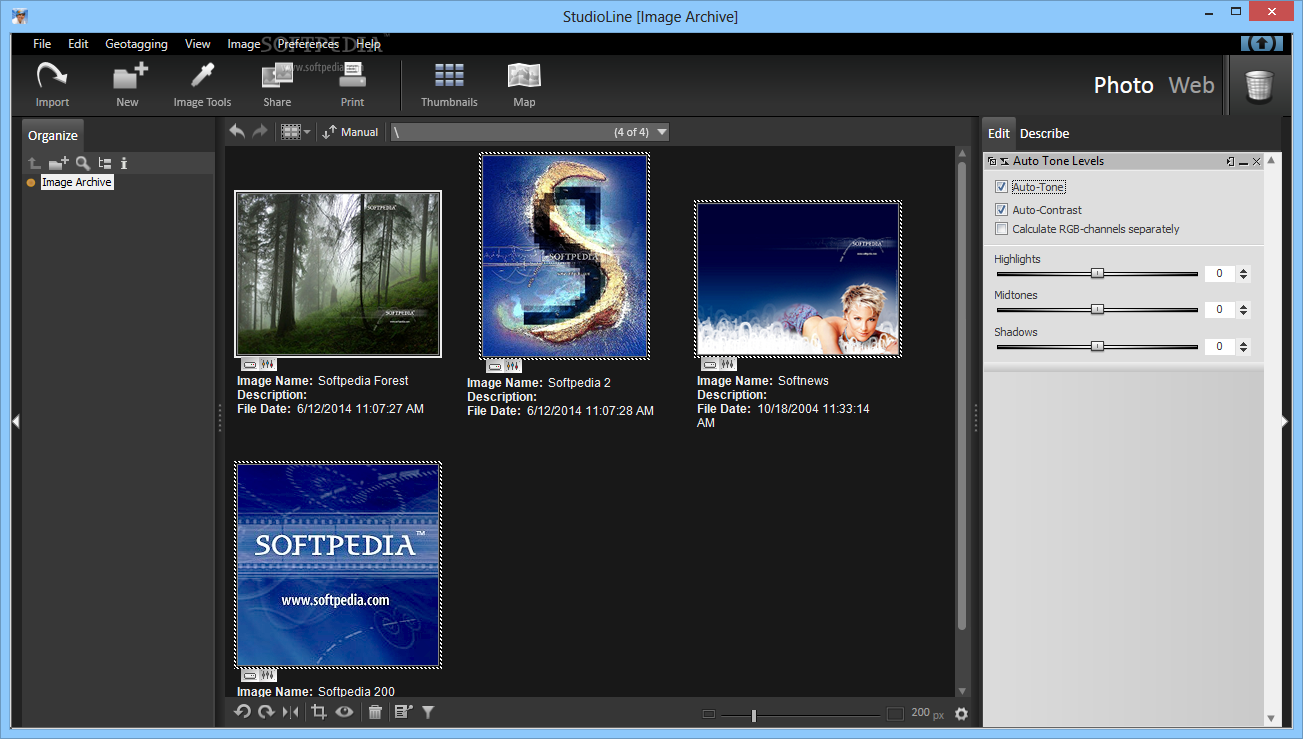Click the Midtones slider handle

pyautogui.click(x=1097, y=310)
